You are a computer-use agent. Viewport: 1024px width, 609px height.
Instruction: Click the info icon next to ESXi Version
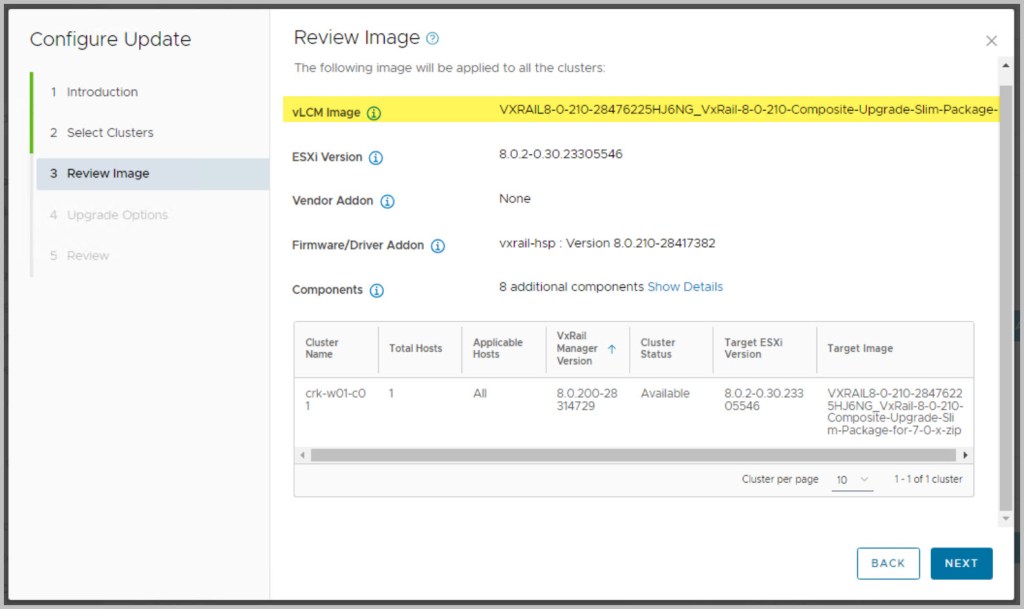[376, 158]
